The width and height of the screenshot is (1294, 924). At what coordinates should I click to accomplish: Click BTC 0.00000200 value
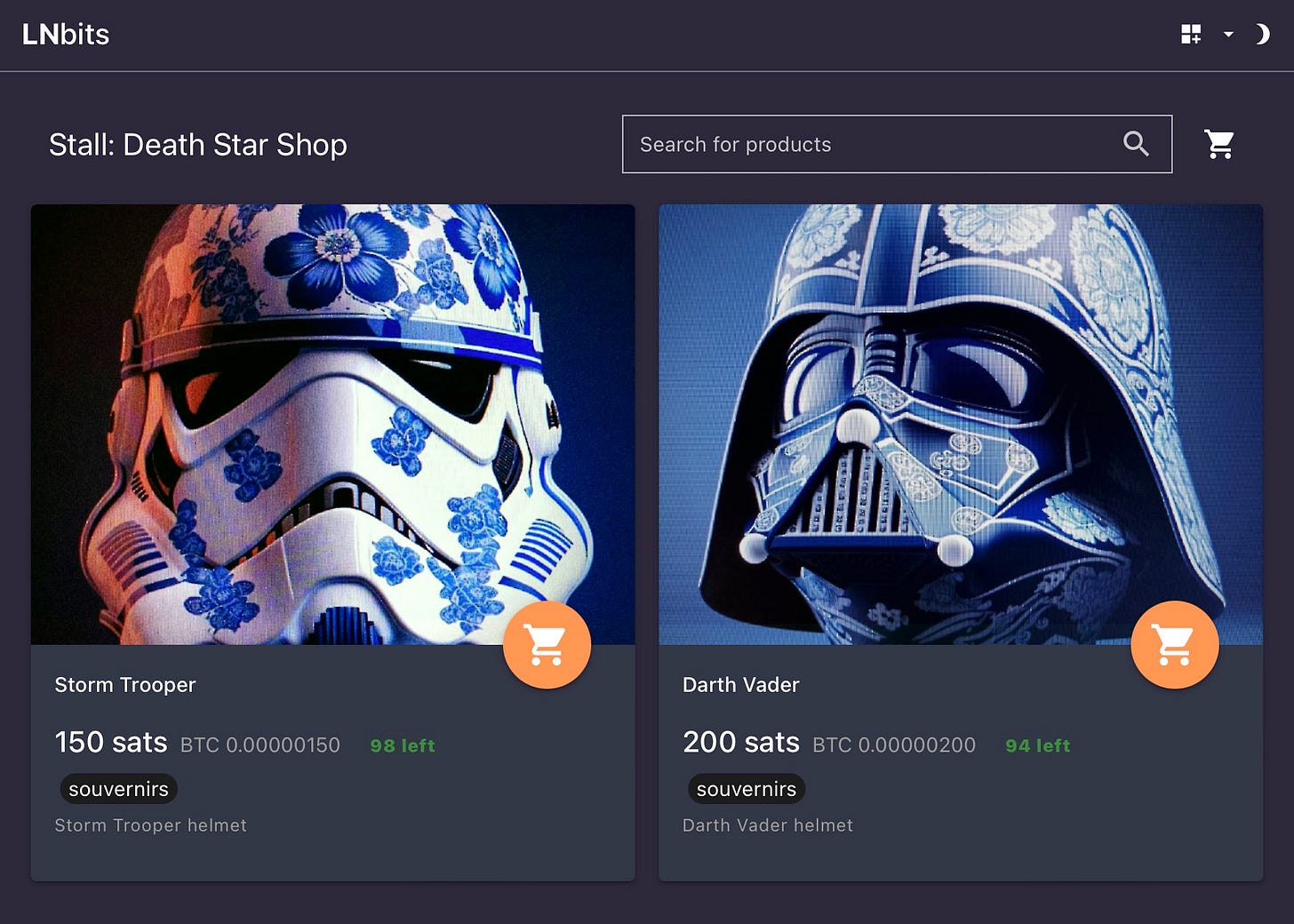click(x=894, y=745)
